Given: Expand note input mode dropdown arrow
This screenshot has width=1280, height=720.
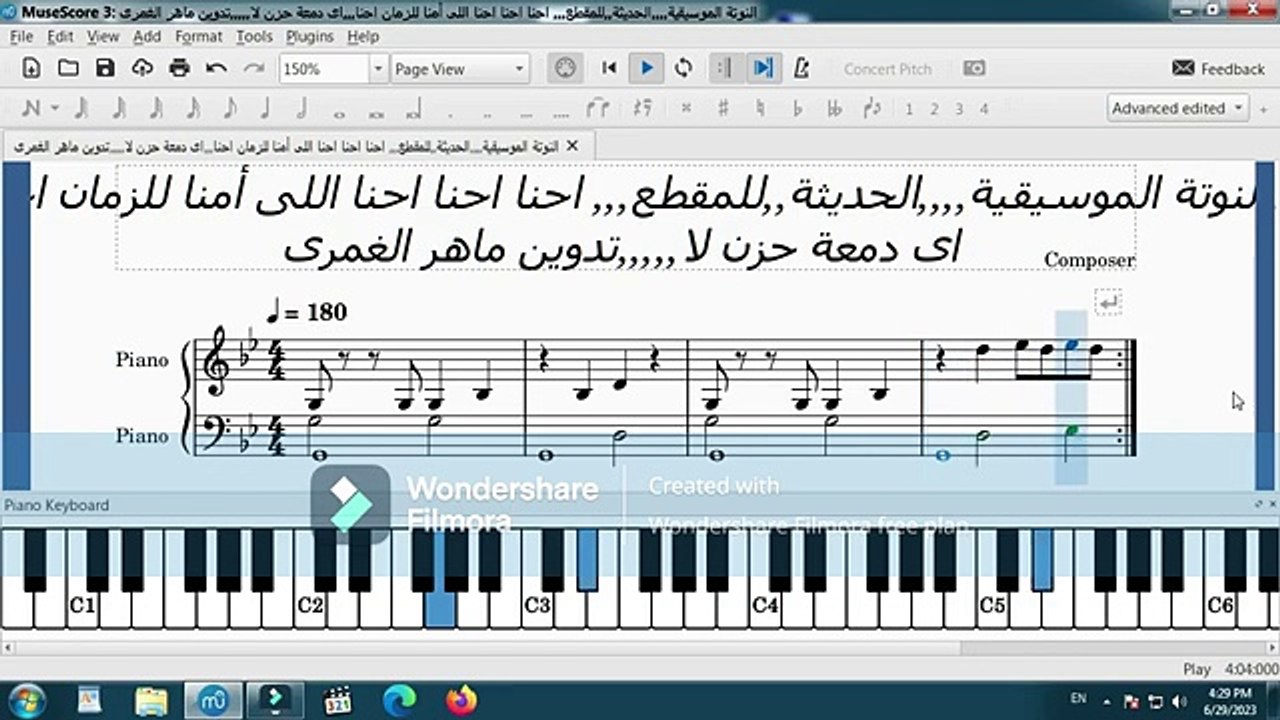Looking at the screenshot, I should [x=54, y=108].
